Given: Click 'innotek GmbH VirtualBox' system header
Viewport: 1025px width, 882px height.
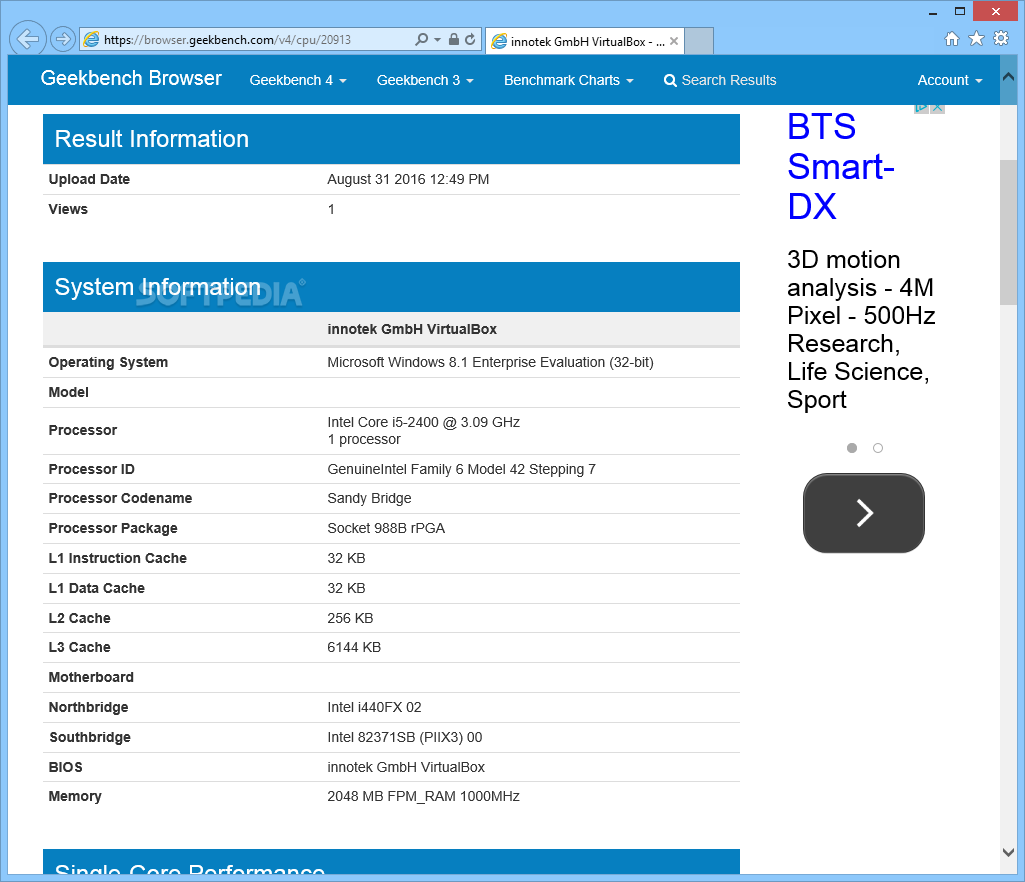Looking at the screenshot, I should 412,330.
